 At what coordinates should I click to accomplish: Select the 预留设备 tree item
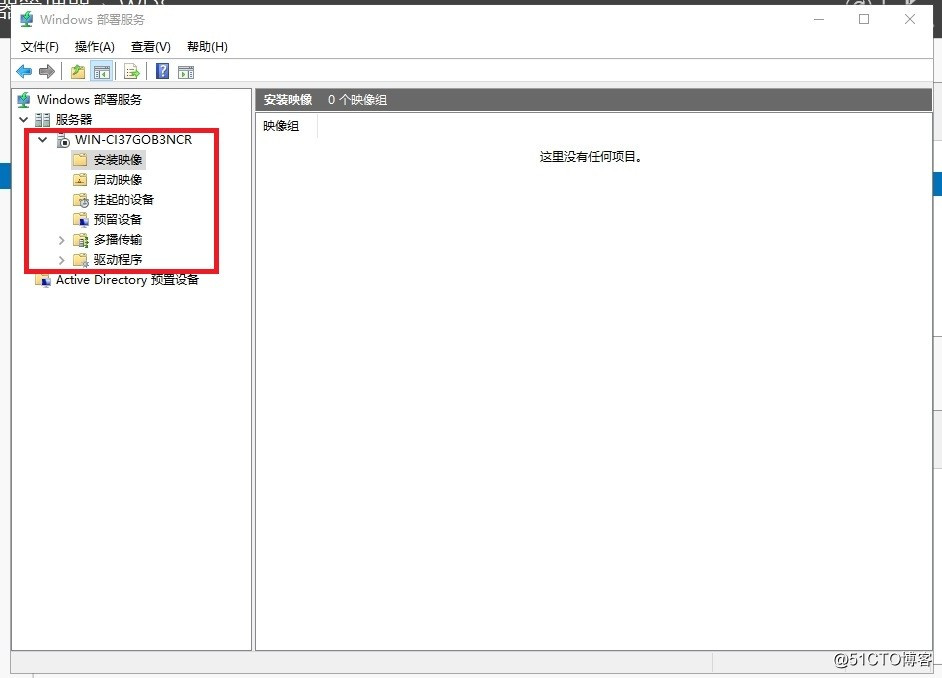click(118, 220)
